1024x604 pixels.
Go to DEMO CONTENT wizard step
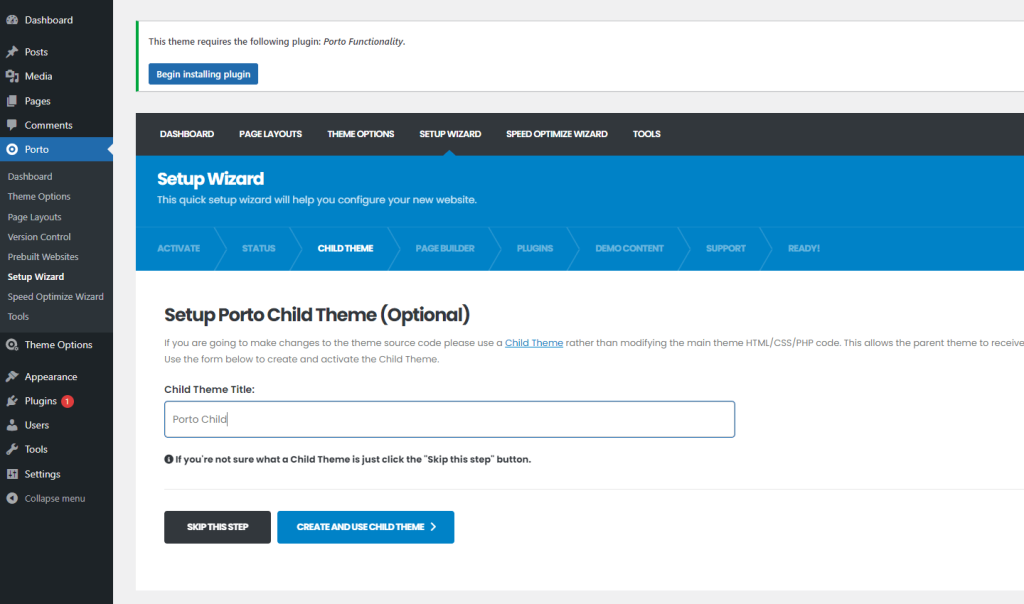630,248
